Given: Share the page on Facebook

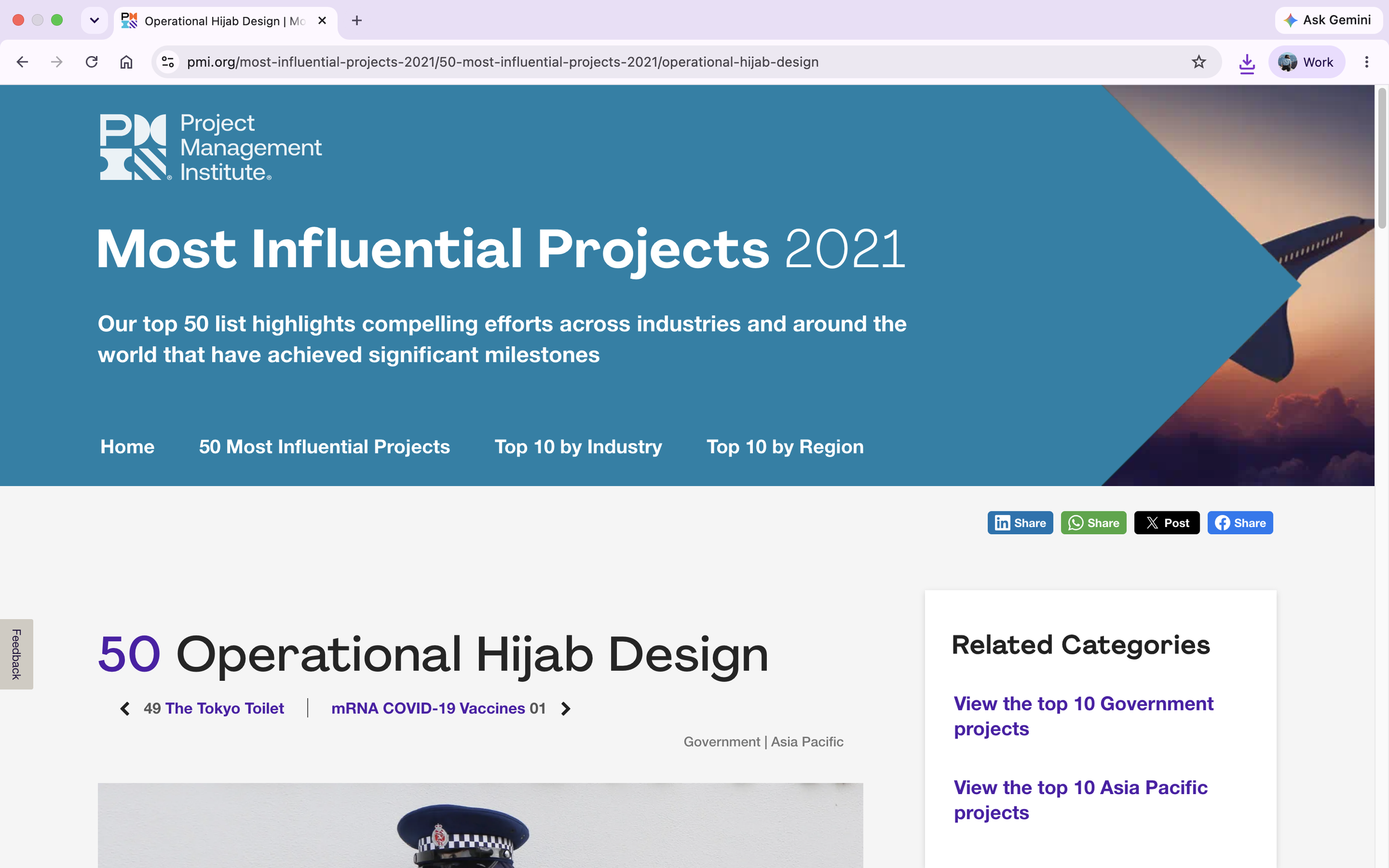Looking at the screenshot, I should tap(1240, 523).
